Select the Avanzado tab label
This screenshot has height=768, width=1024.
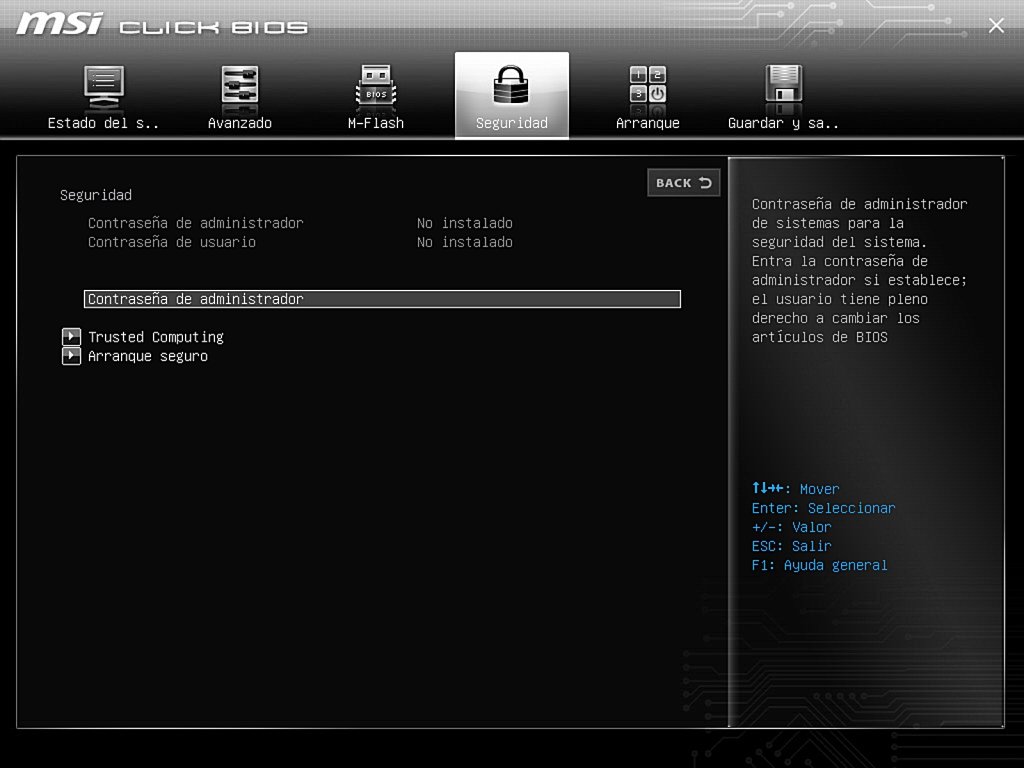[x=240, y=123]
